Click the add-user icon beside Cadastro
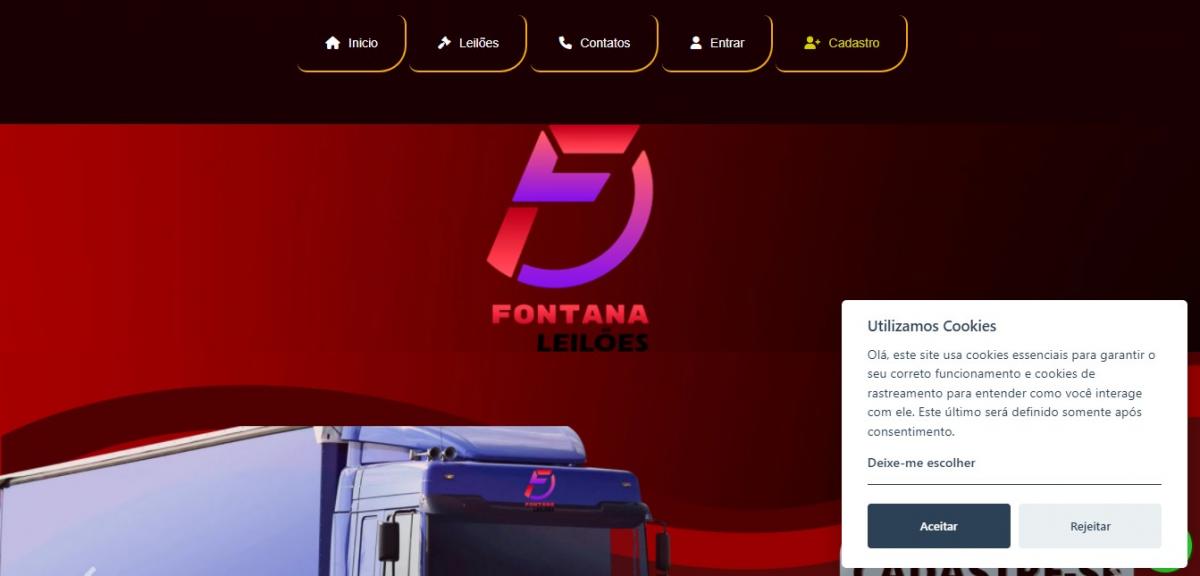Viewport: 1200px width, 576px height. pyautogui.click(x=812, y=43)
